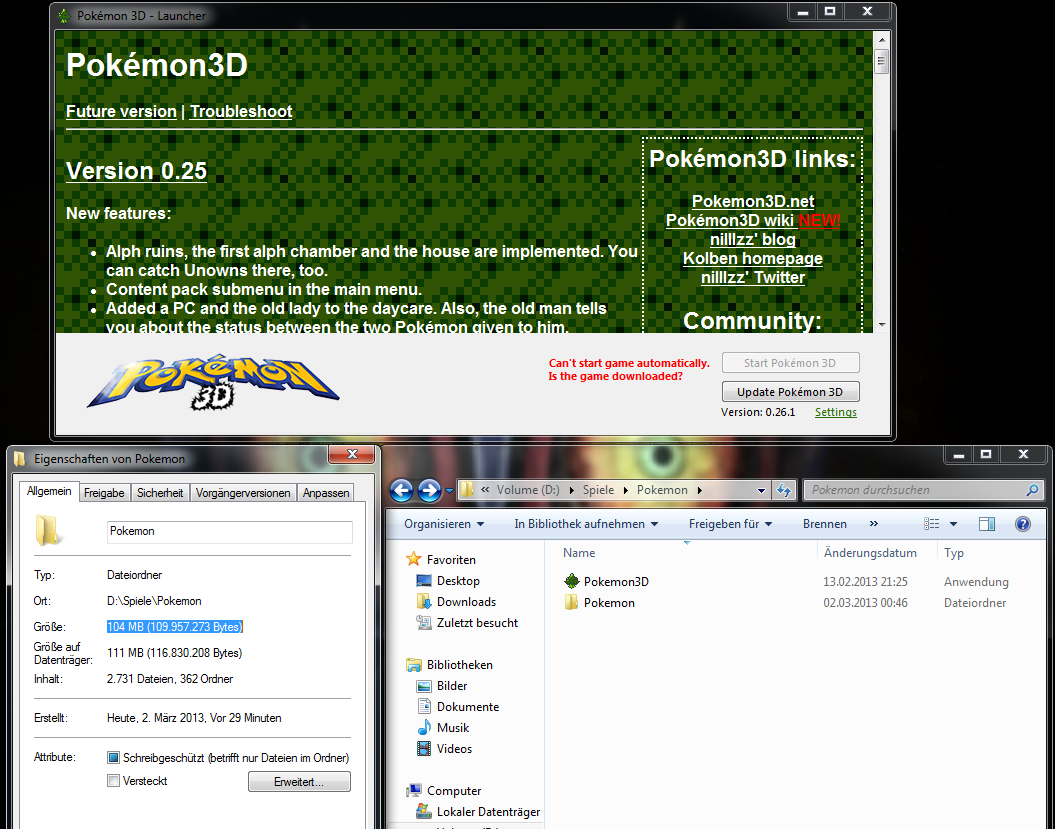The width and height of the screenshot is (1055, 829).
Task: Click Brennen in Explorer toolbar
Action: [x=825, y=524]
